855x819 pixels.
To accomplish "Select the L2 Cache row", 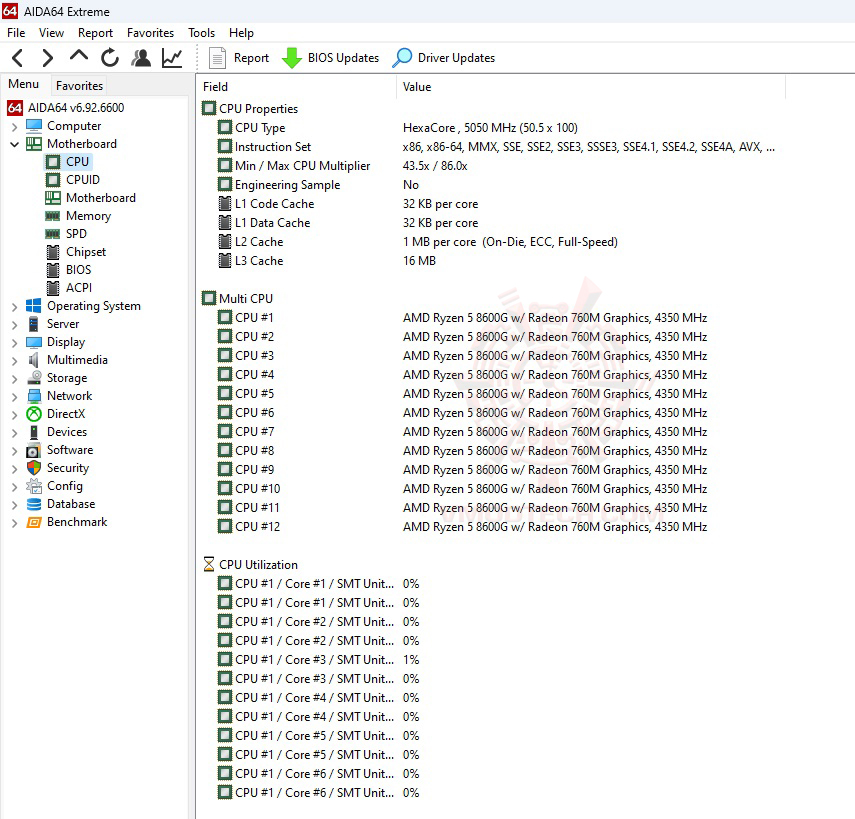I will (x=491, y=242).
